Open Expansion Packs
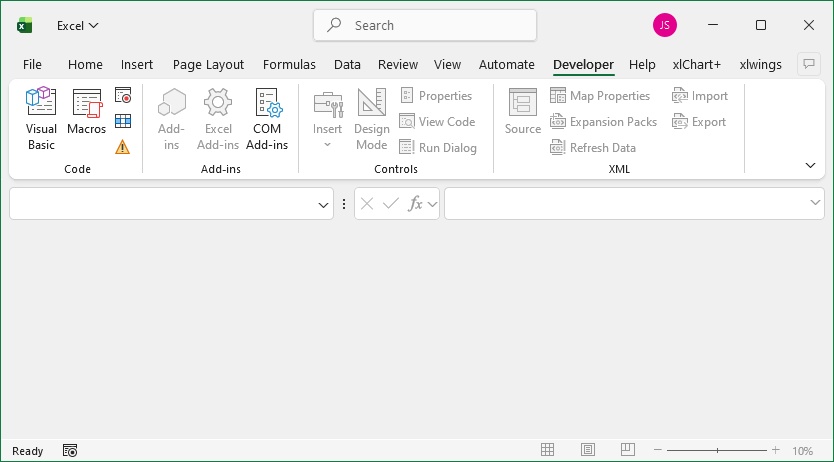 click(x=603, y=122)
